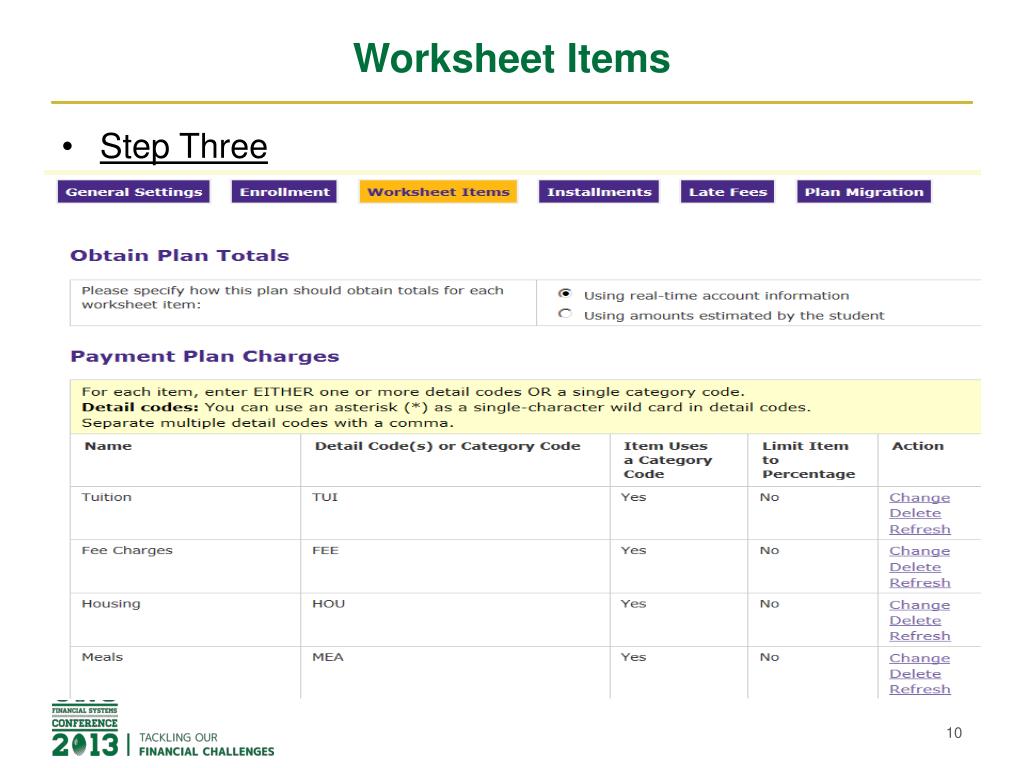Click the FEE detail code cell
This screenshot has width=1024, height=768.
(x=455, y=566)
